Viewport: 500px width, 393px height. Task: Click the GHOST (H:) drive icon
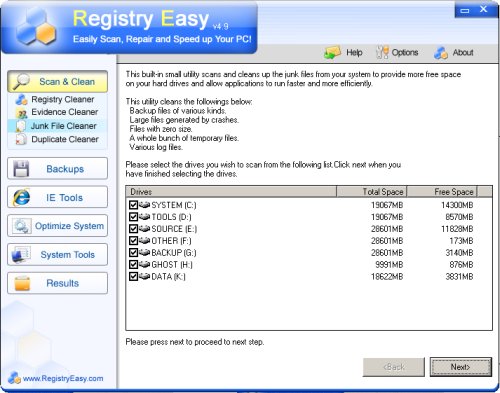(x=144, y=264)
